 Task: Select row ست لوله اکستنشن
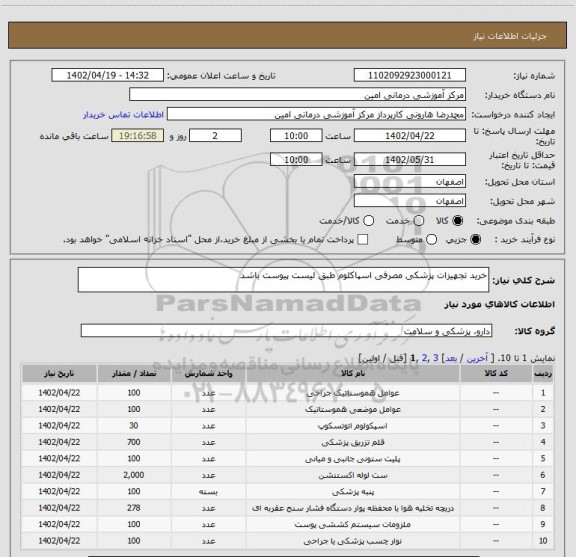(287, 475)
